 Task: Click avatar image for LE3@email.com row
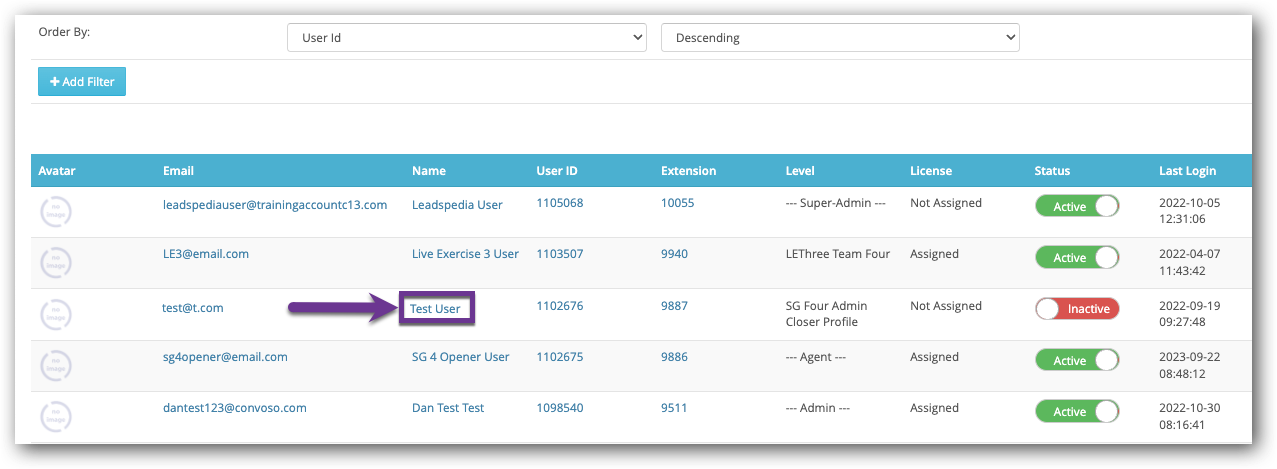pos(56,263)
